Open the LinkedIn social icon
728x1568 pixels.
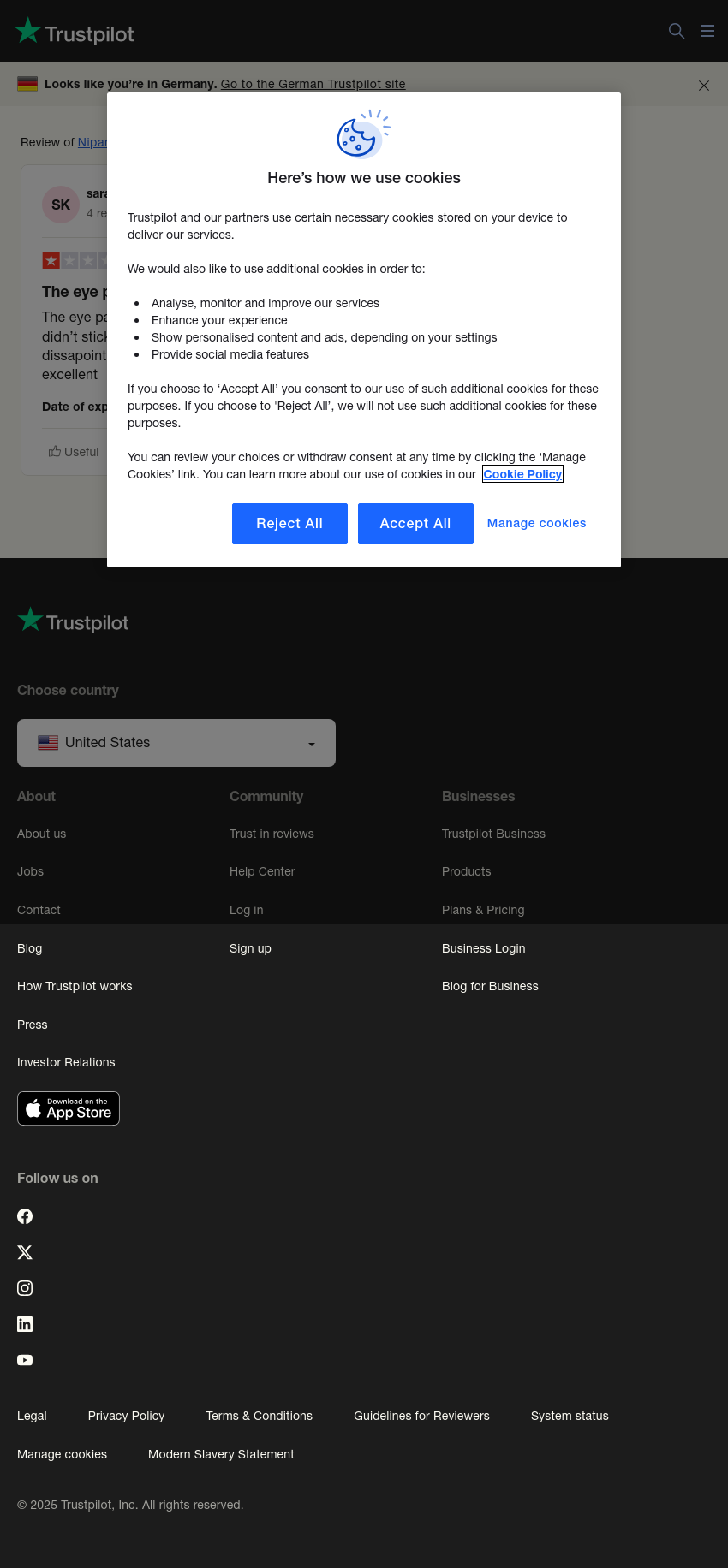point(25,1324)
